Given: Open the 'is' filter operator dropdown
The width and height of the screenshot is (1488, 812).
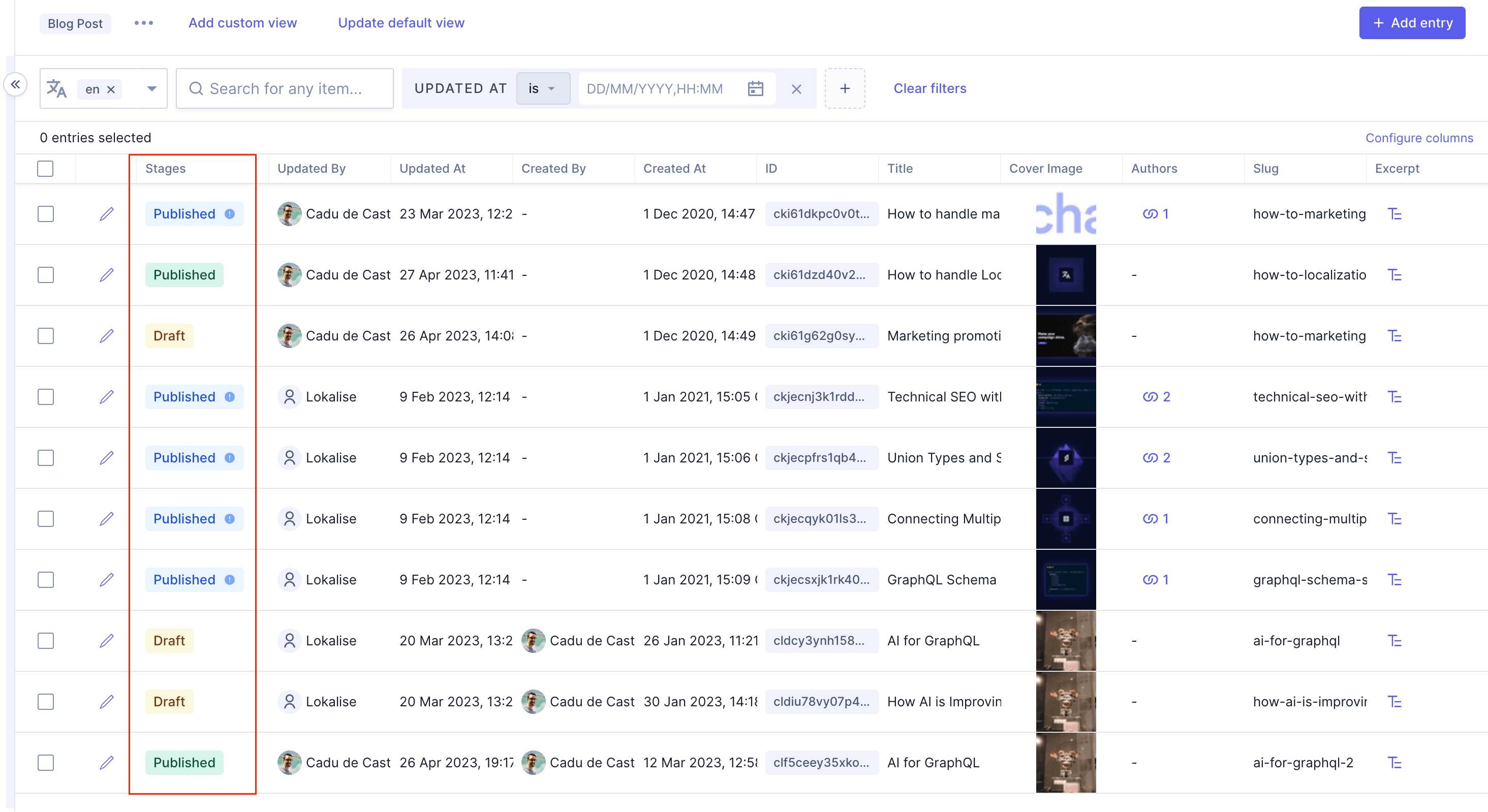Looking at the screenshot, I should [542, 88].
